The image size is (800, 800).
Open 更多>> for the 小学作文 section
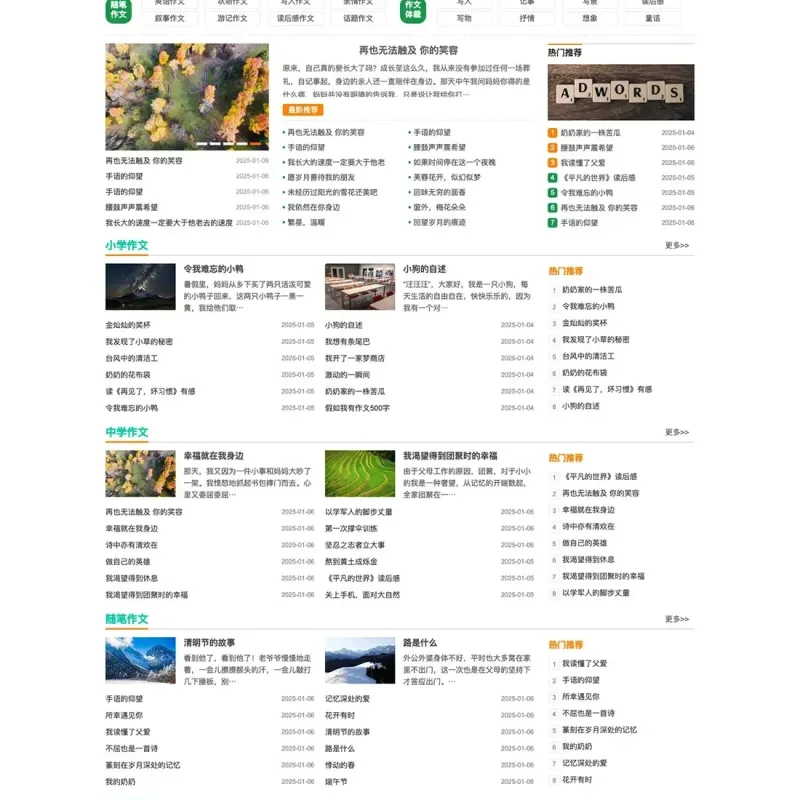(x=677, y=245)
